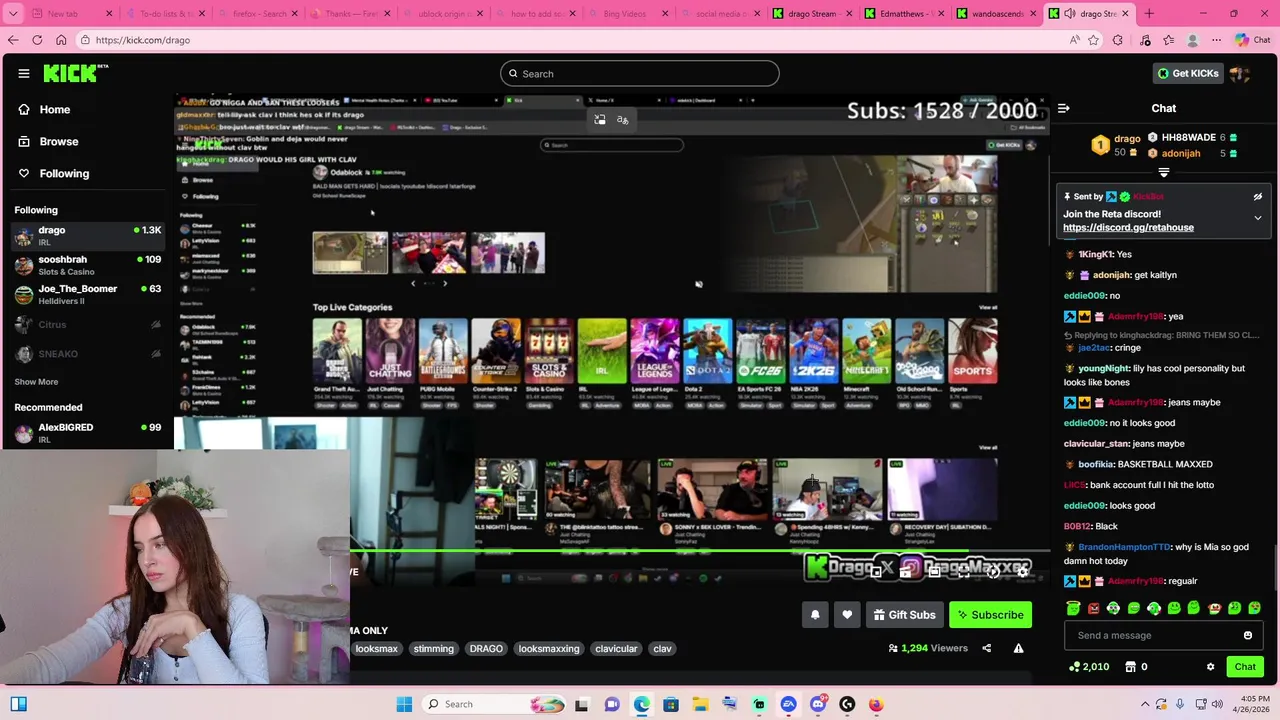Screen dimensions: 1280x720
Task: Show hidden system tray icons
Action: click(1145, 704)
